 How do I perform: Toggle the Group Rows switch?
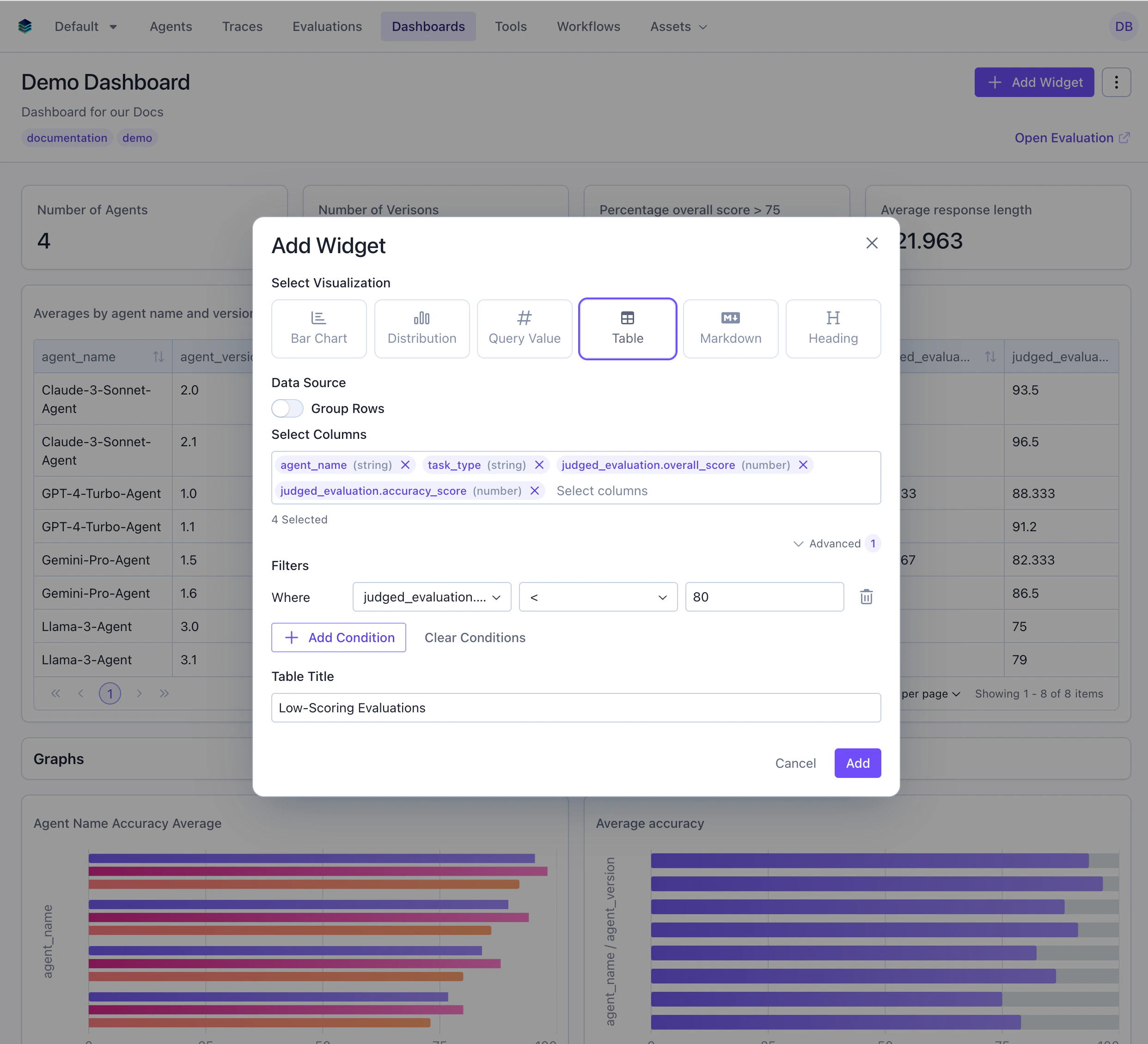point(287,408)
